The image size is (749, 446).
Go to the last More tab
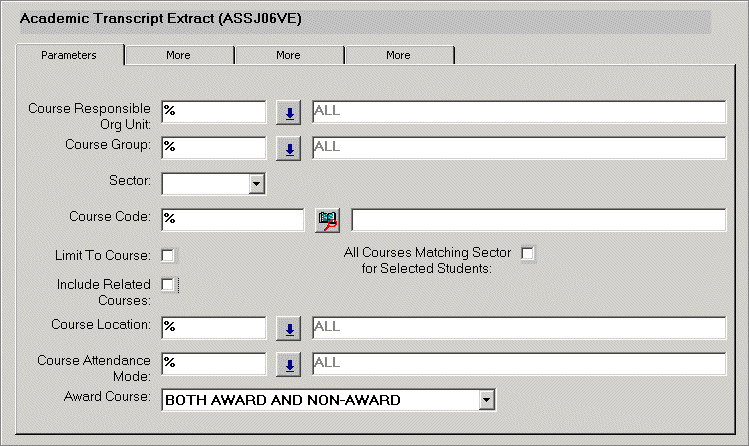pos(398,55)
